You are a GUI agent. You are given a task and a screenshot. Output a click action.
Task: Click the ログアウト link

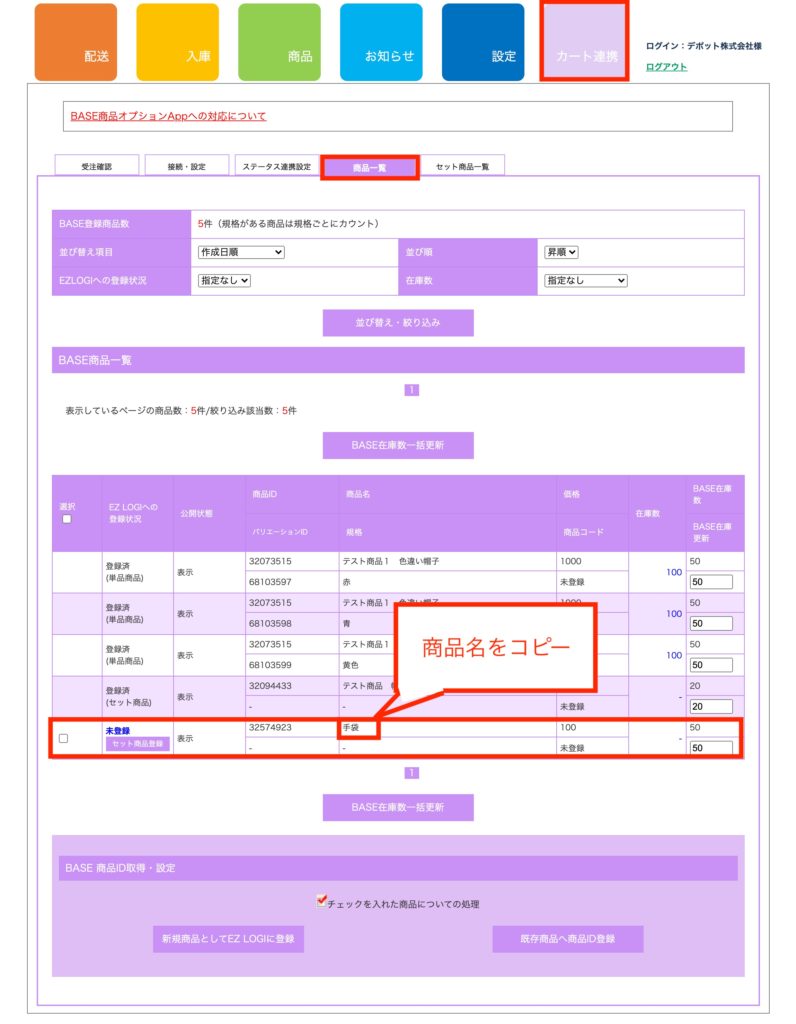click(x=666, y=67)
